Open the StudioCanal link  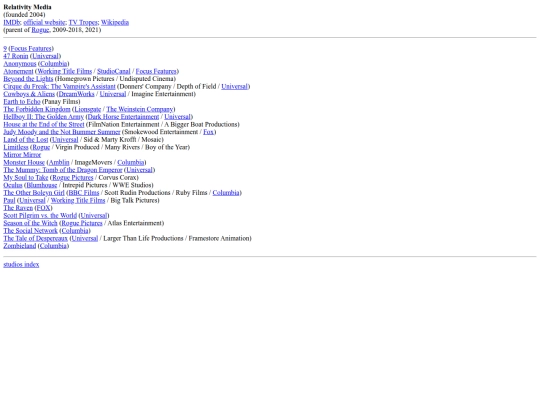[x=114, y=71]
